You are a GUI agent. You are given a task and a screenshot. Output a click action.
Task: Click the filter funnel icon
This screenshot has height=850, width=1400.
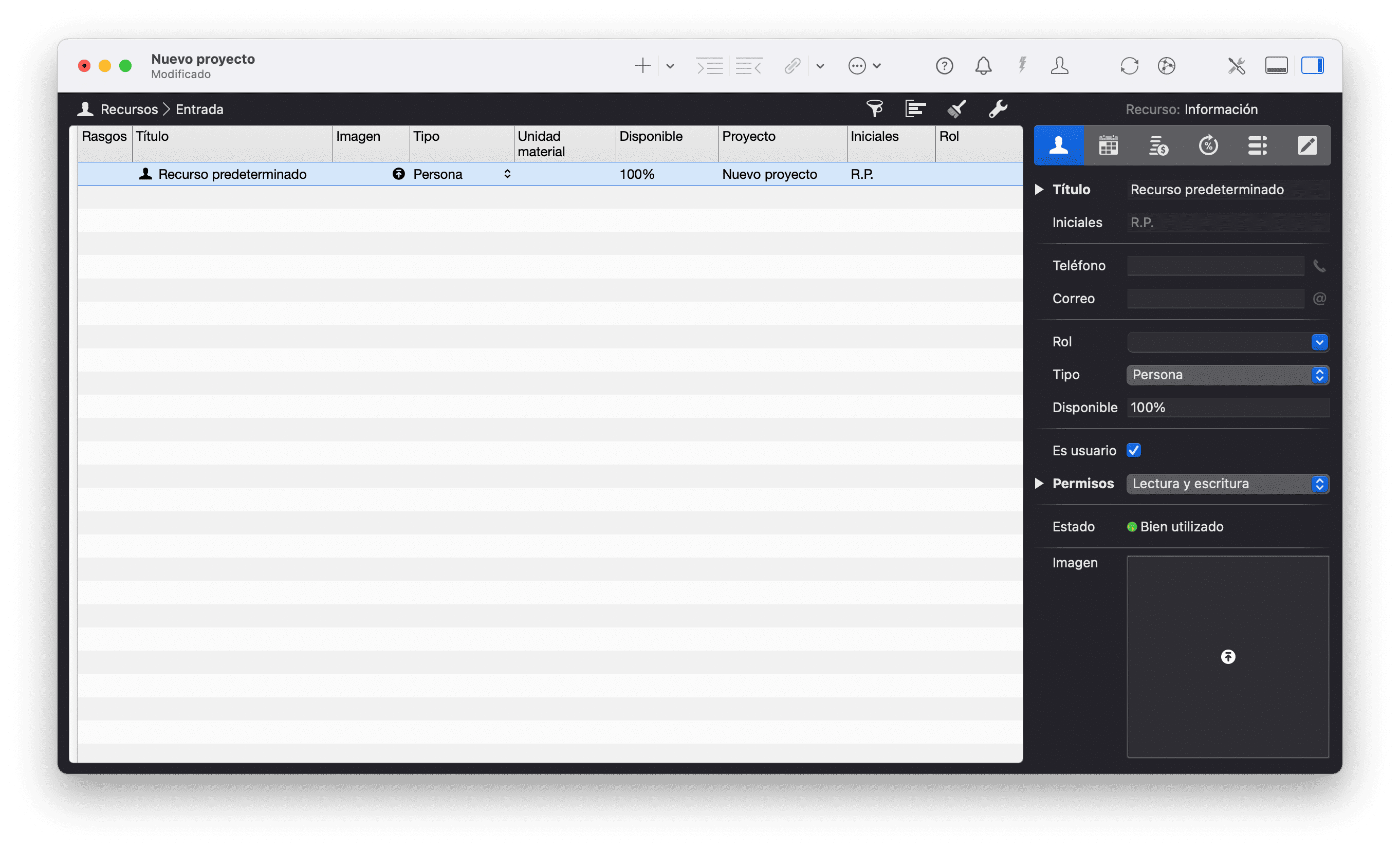coord(874,108)
